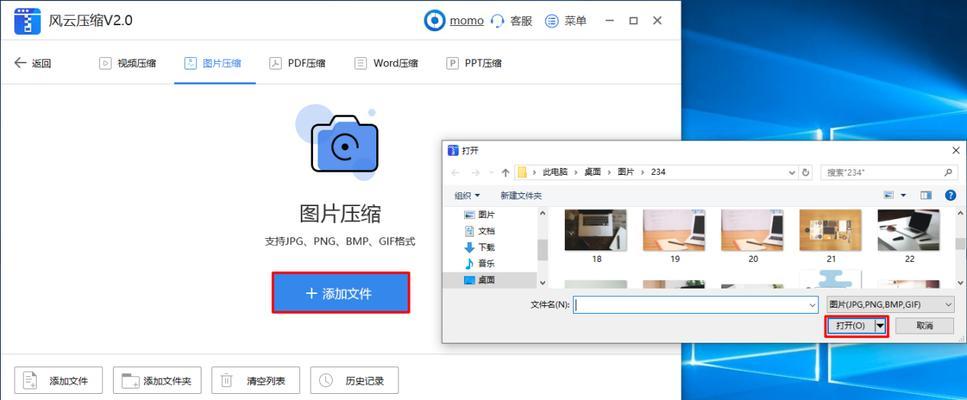Switch to the 视频压缩 tab
Screen dimensions: 967x400
click(x=128, y=63)
